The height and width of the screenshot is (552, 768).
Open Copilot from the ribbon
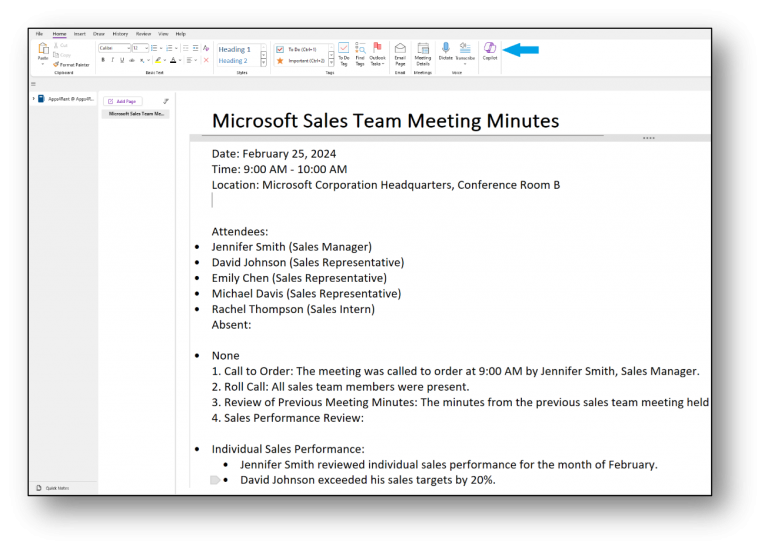click(490, 49)
